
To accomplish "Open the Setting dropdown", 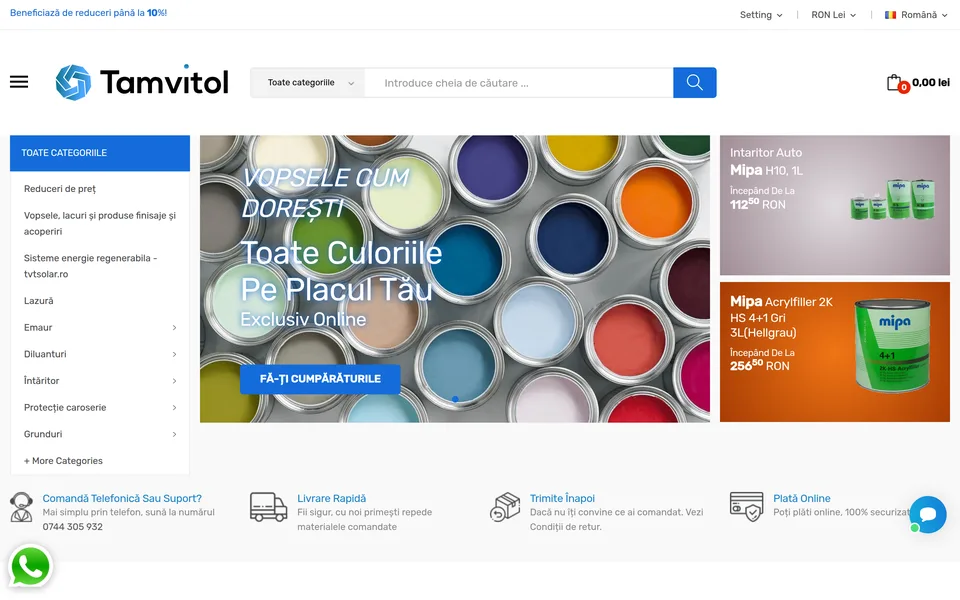I will coord(761,15).
